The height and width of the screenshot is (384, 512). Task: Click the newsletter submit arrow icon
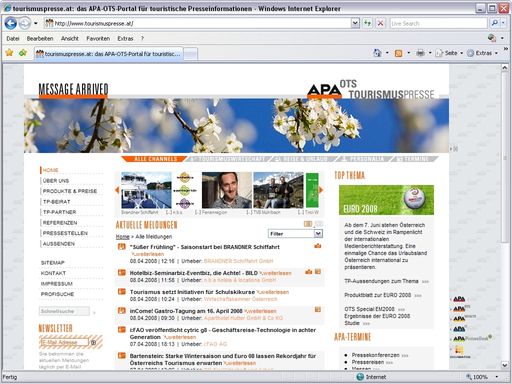[94, 342]
